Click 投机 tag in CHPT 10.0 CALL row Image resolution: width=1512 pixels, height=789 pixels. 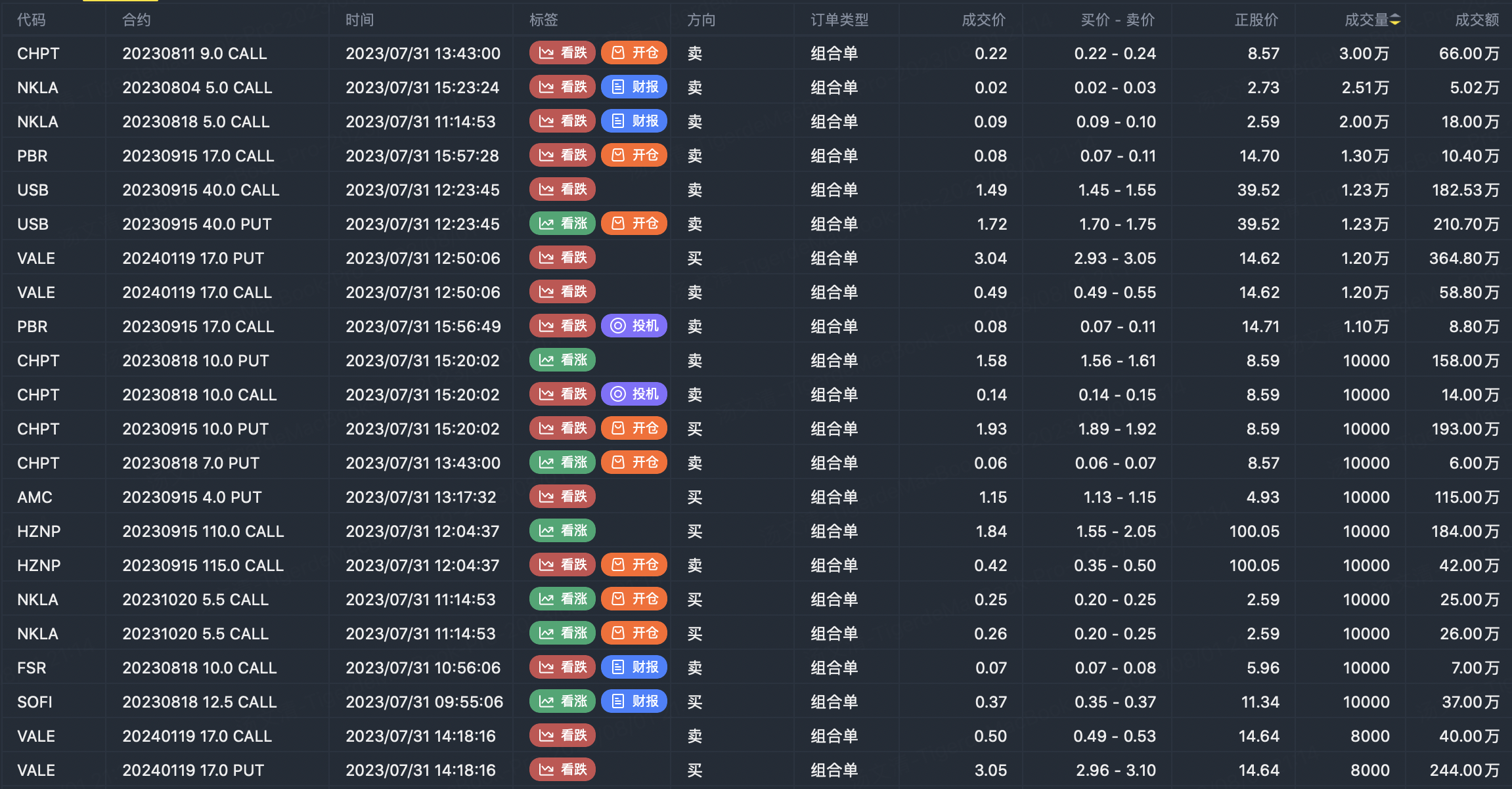[634, 394]
